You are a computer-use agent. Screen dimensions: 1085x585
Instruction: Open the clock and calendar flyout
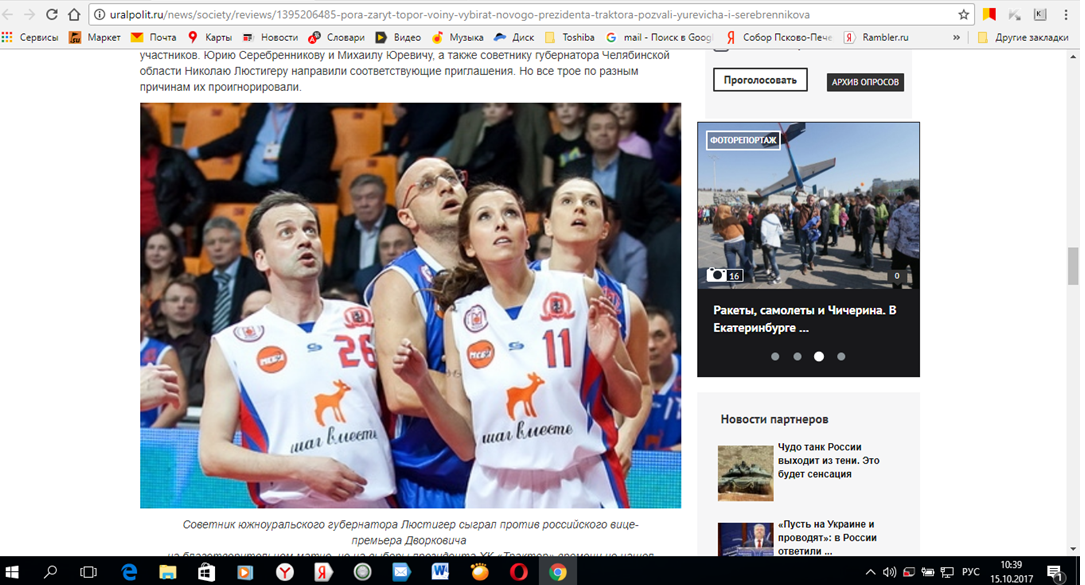(1012, 572)
